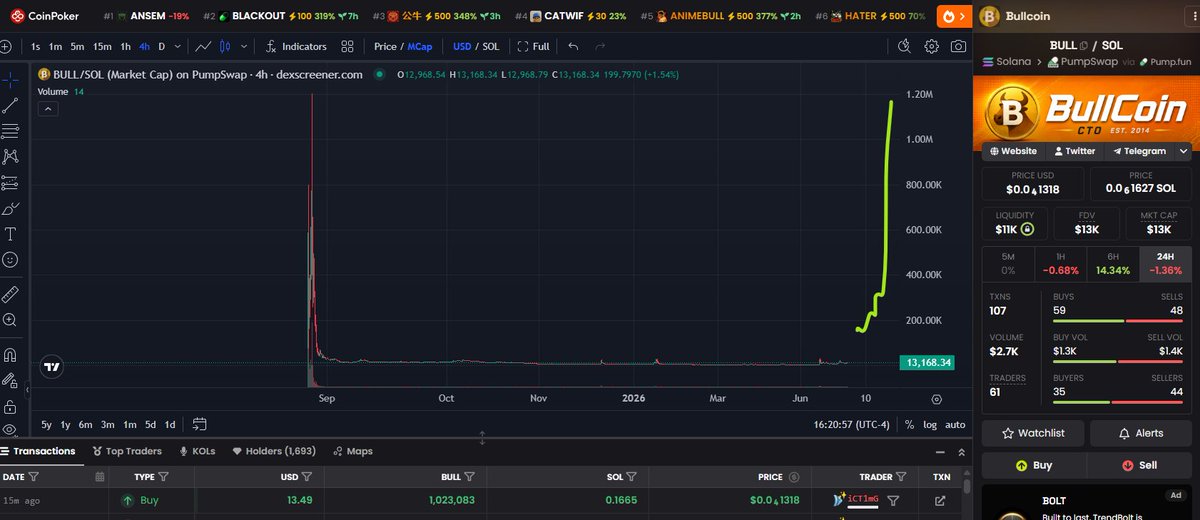Switch chart to MCap mode
This screenshot has width=1200, height=520.
pos(420,46)
